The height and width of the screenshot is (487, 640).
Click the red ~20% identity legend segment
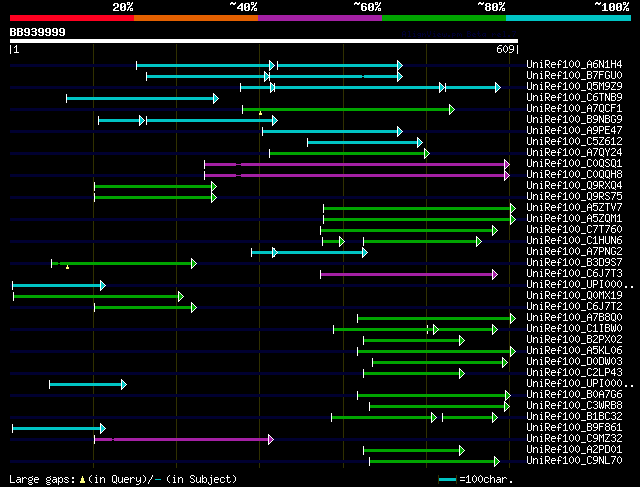[72, 18]
